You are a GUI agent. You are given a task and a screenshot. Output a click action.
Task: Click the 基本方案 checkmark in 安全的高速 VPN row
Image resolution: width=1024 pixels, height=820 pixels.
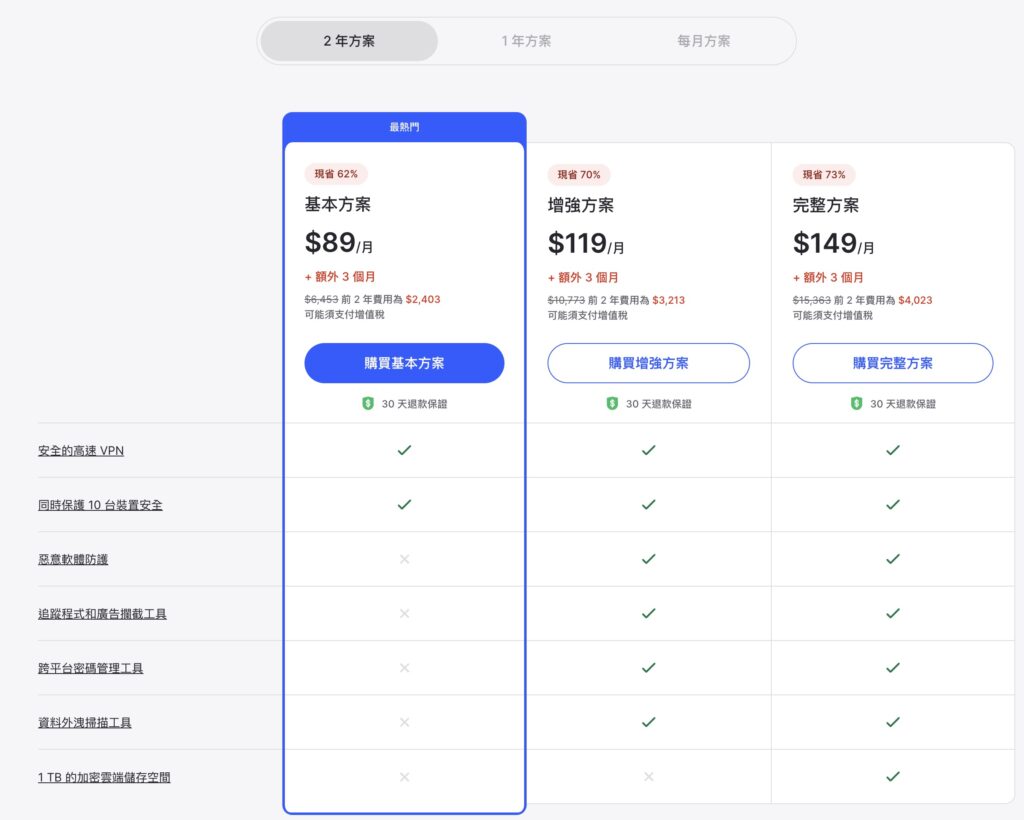pyautogui.click(x=404, y=450)
